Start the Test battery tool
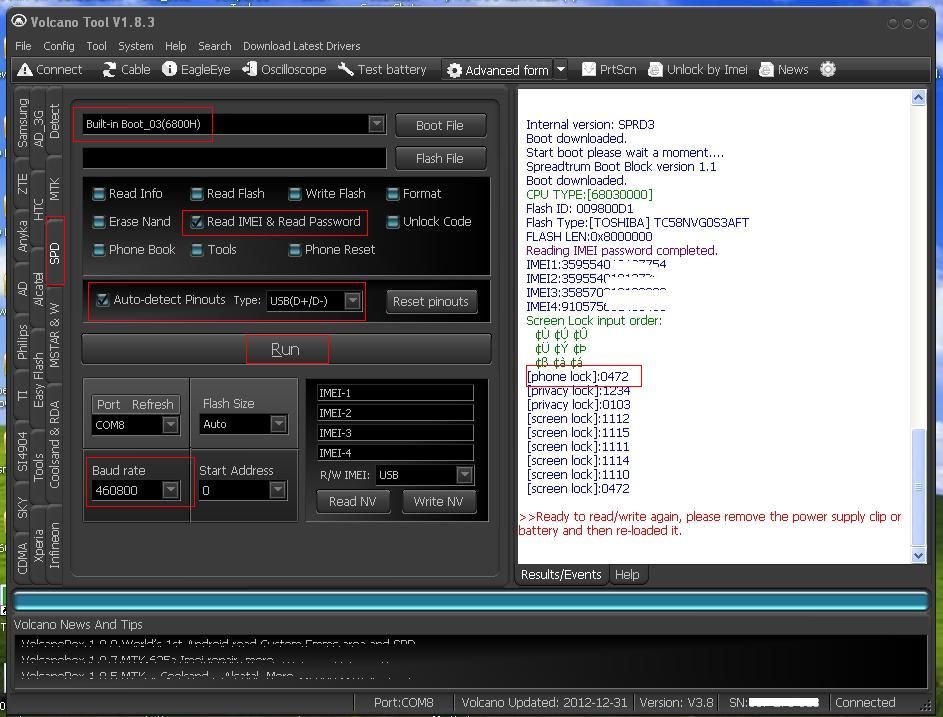This screenshot has height=717, width=943. [382, 70]
